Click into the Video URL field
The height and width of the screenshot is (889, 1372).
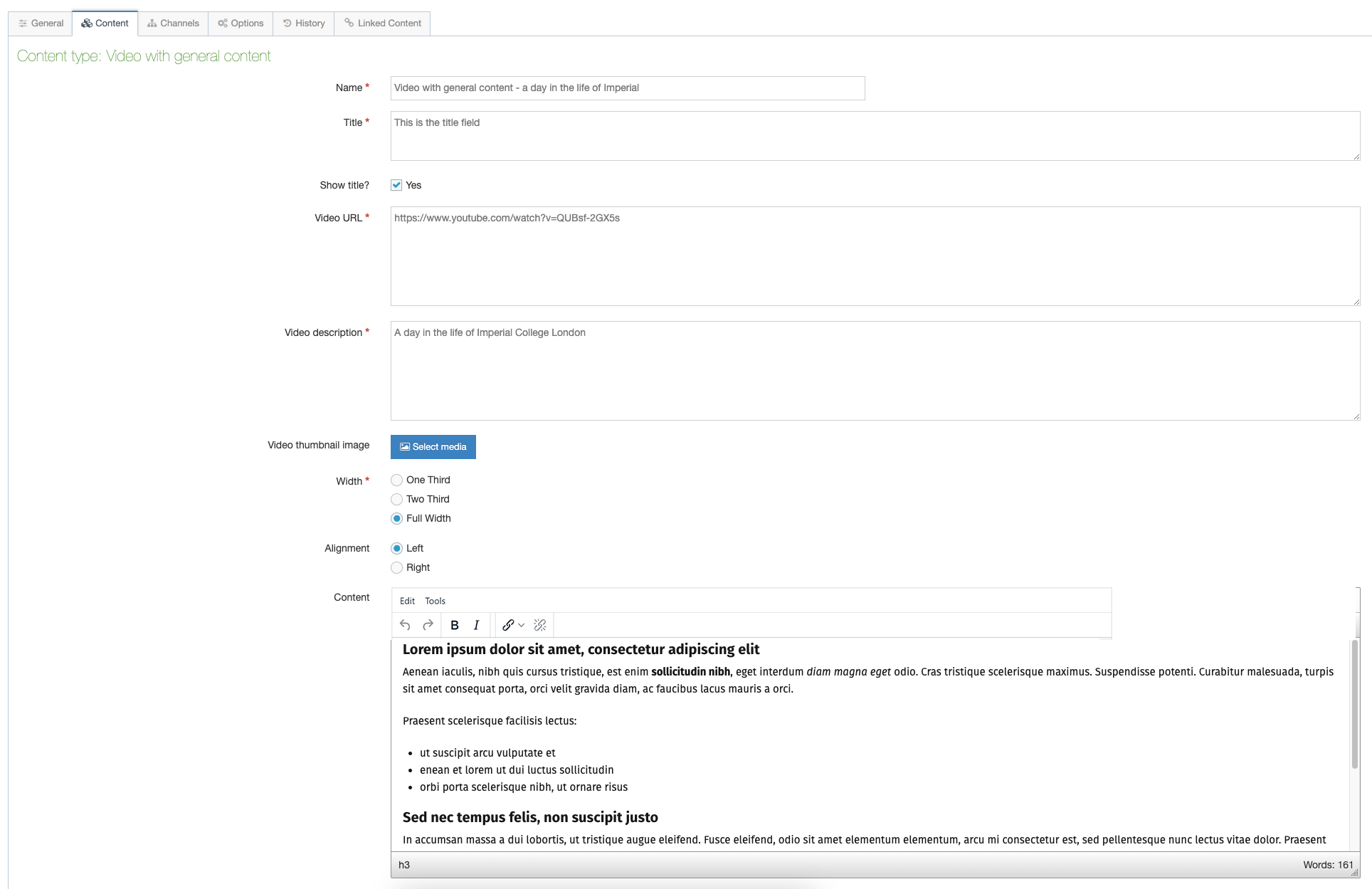(875, 256)
